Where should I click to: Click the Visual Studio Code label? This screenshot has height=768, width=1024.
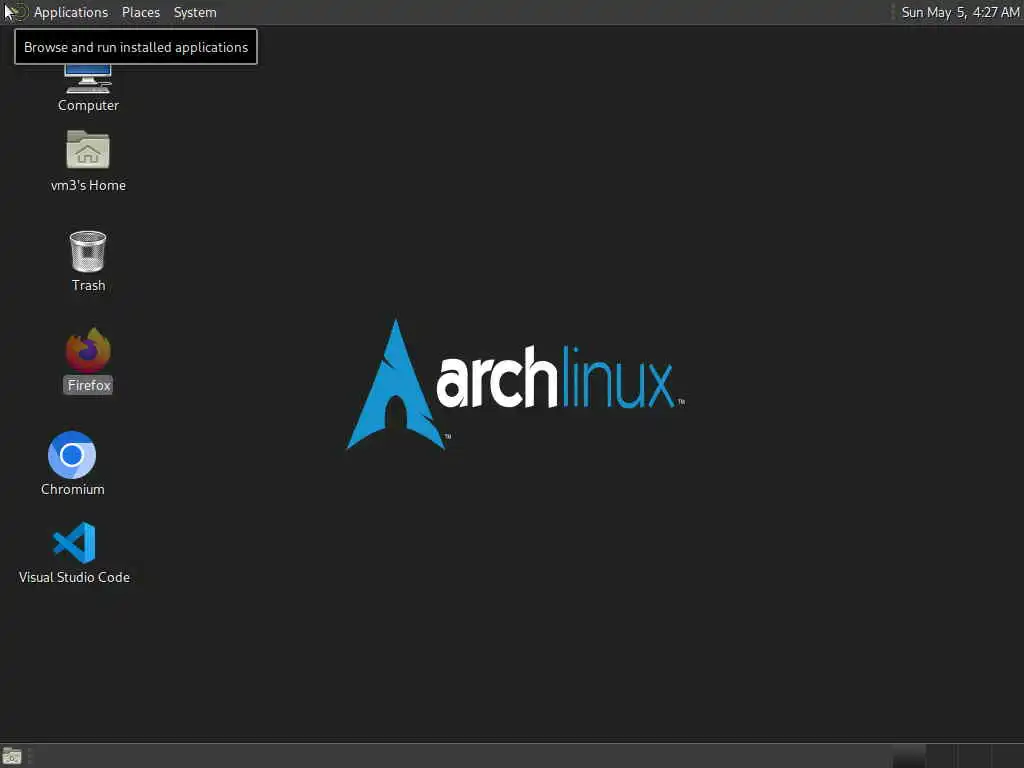pos(74,577)
